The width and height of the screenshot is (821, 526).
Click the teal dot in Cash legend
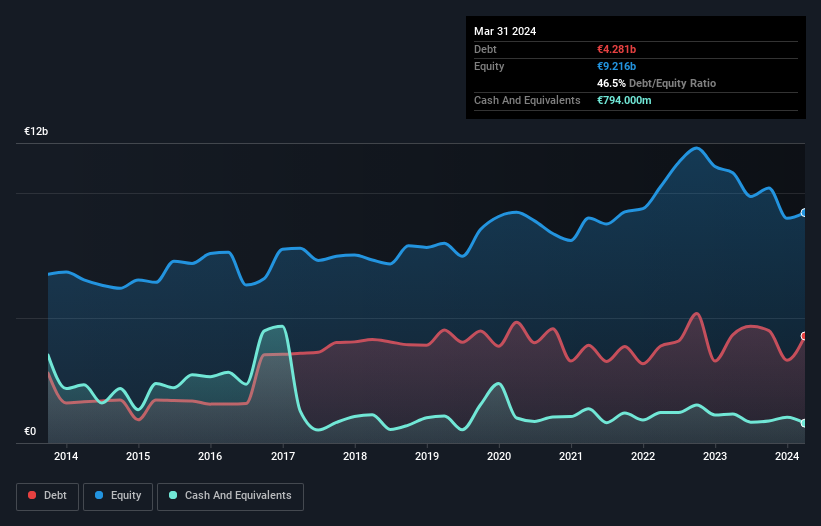(x=173, y=495)
